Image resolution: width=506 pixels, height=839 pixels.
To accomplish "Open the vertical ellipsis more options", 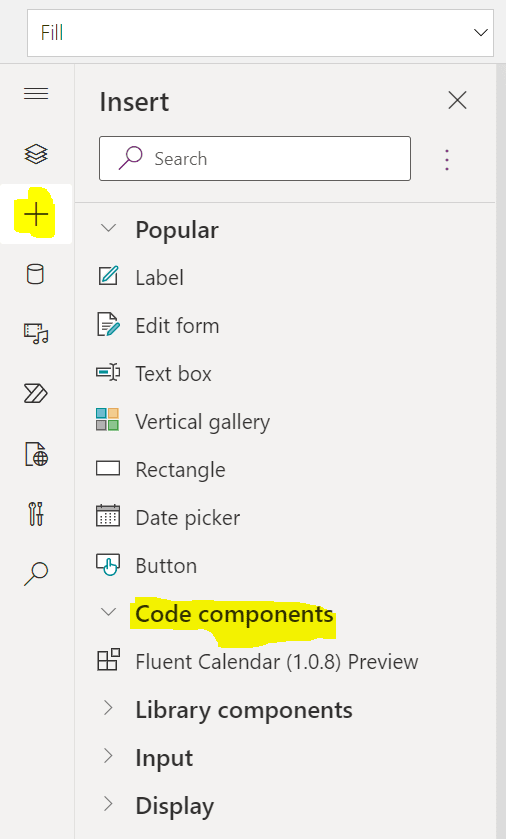I will (447, 160).
